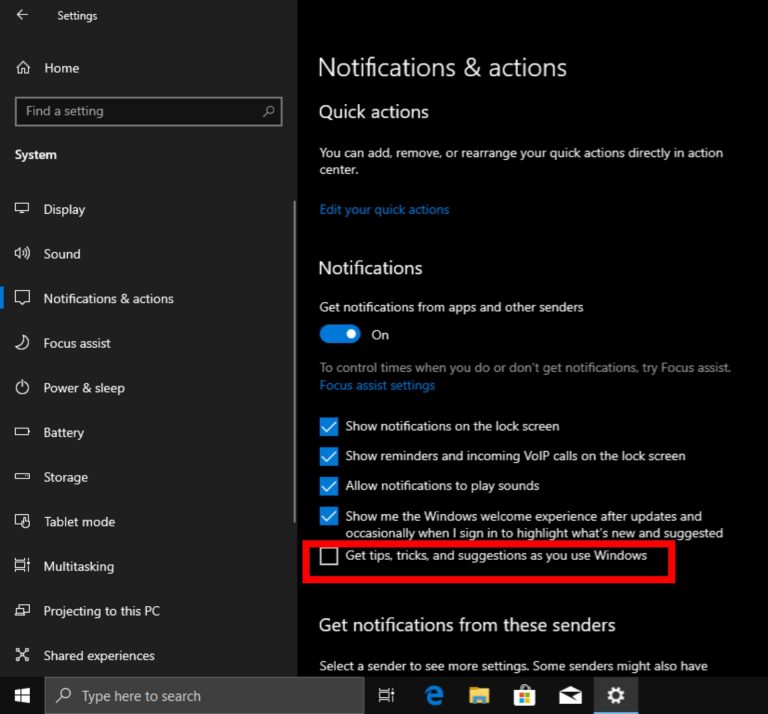Open Task View from the taskbar
This screenshot has width=768, height=714.
click(x=386, y=695)
